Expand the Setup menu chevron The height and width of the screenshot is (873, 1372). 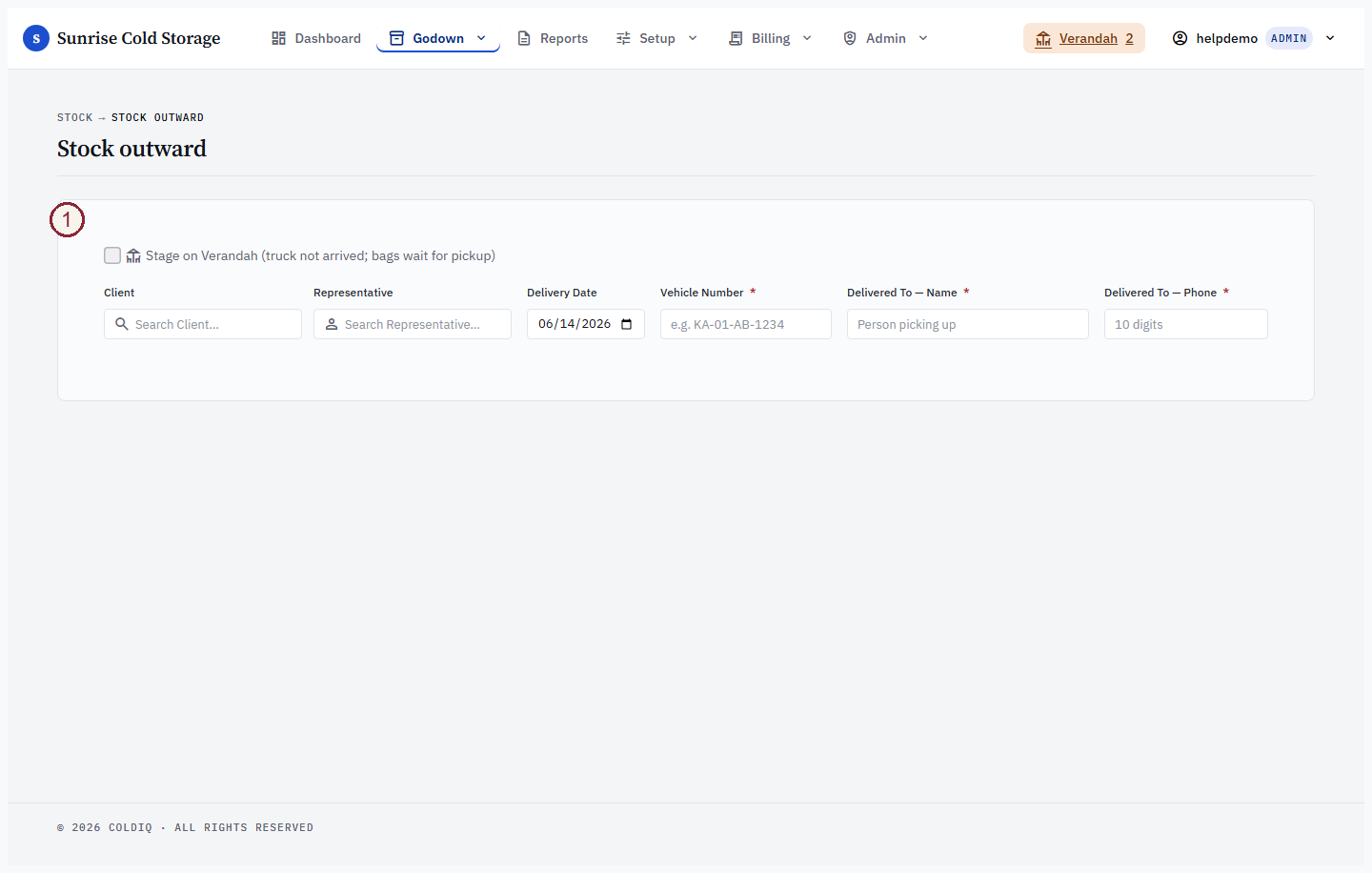point(693,38)
